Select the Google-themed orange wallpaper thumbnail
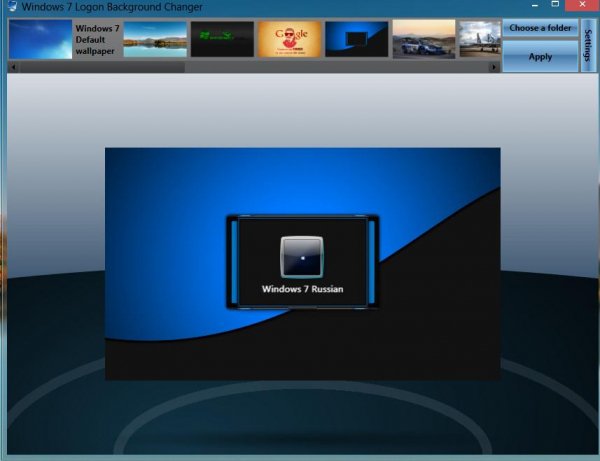This screenshot has width=600, height=461. [290, 39]
